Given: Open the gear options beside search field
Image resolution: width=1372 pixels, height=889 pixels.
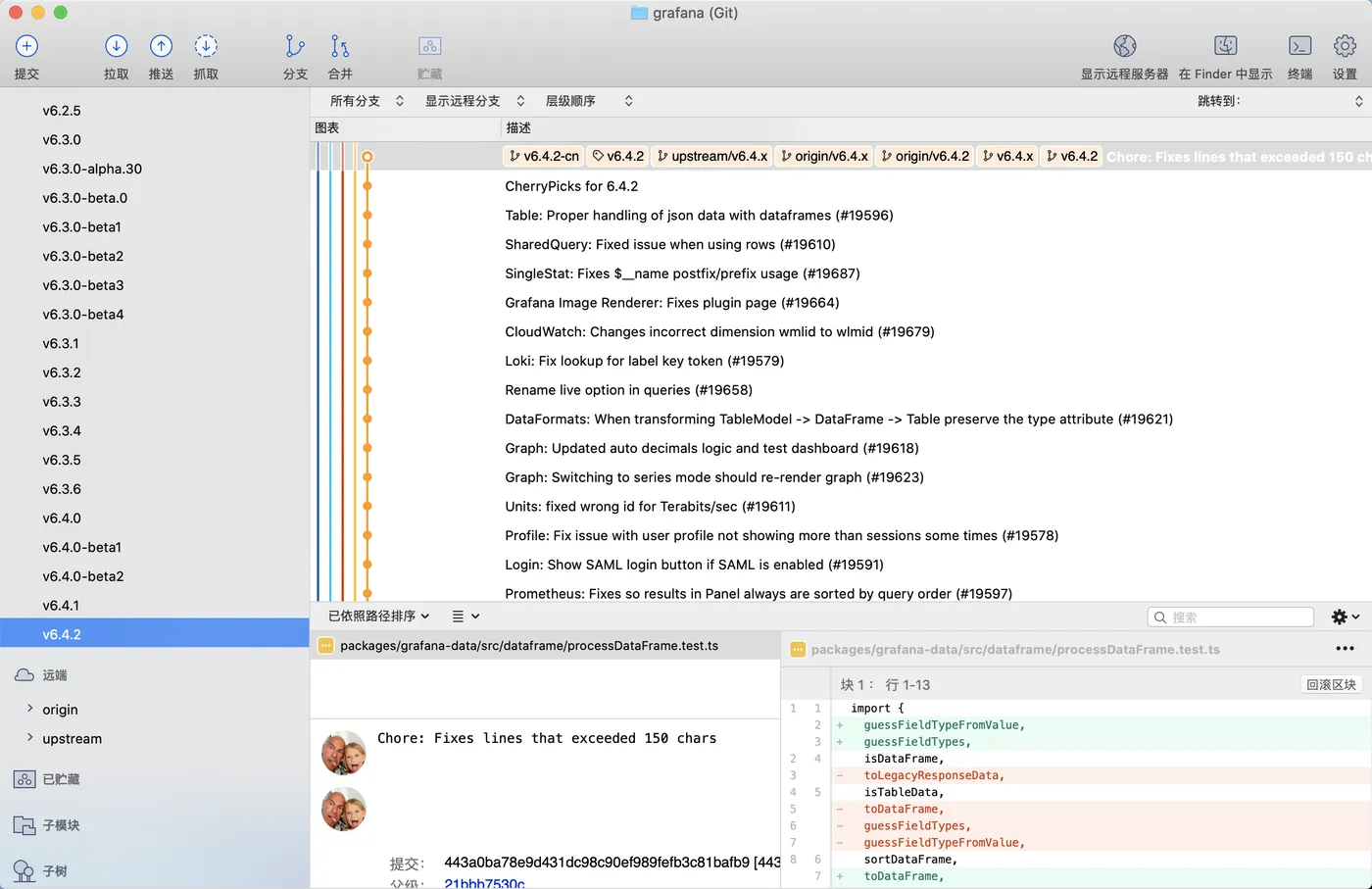Looking at the screenshot, I should click(x=1346, y=617).
